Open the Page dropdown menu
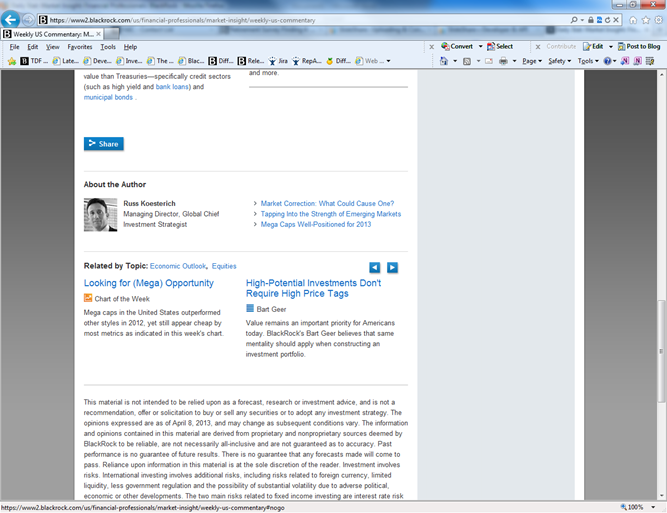The width and height of the screenshot is (667, 513). click(x=532, y=61)
